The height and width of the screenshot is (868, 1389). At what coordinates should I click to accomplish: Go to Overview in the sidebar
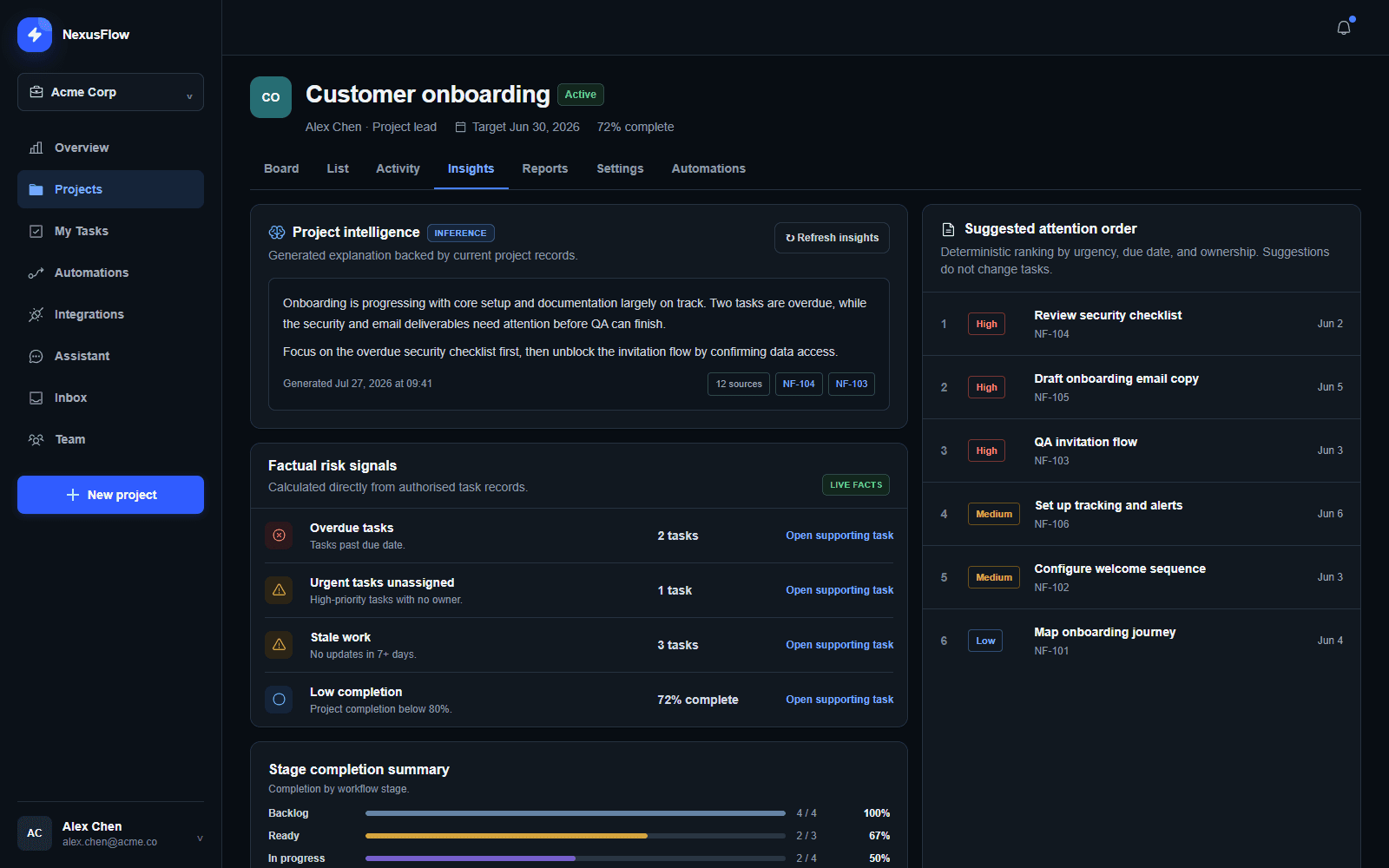pos(110,148)
